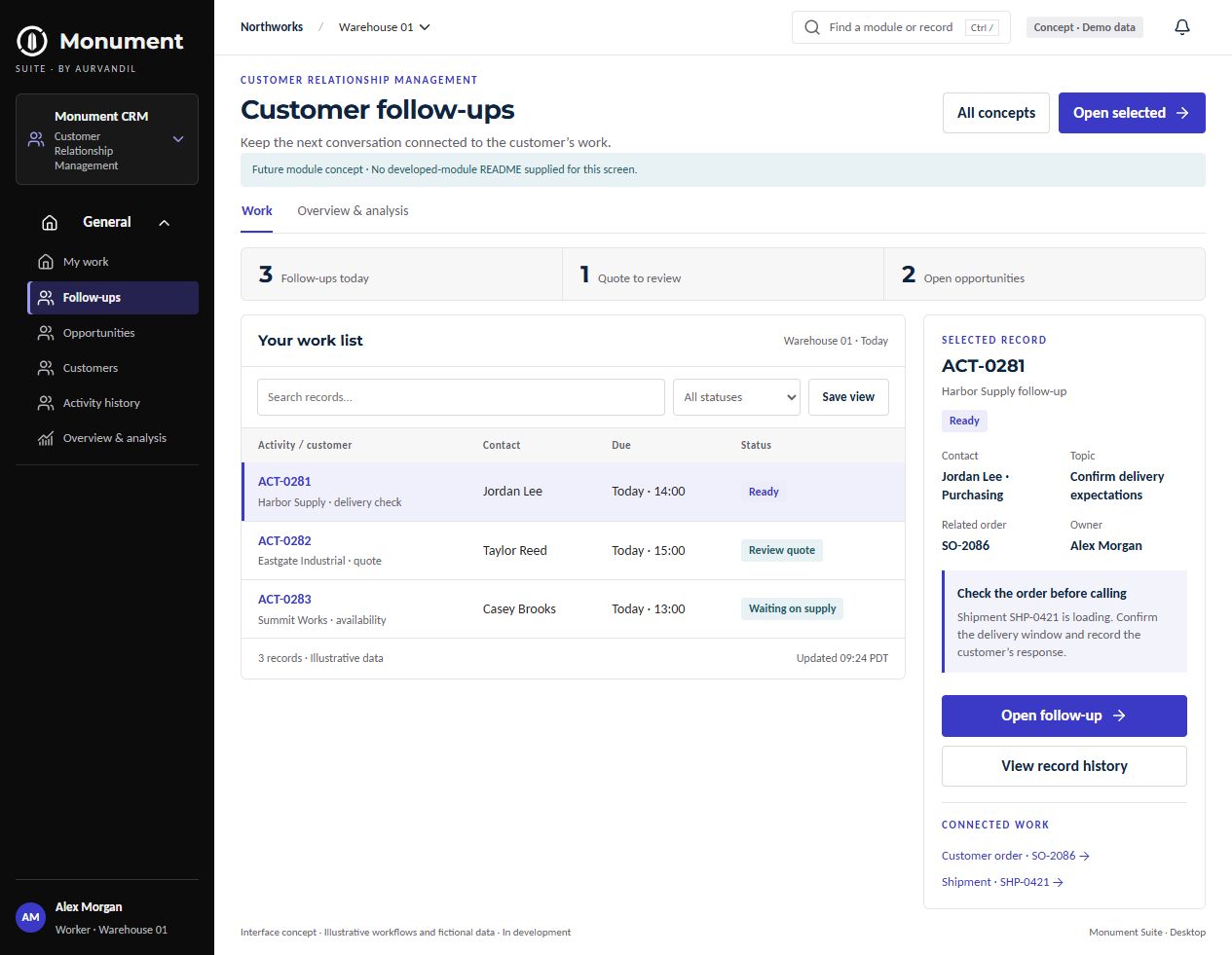Click Open follow-up button
The height and width of the screenshot is (955, 1232).
[x=1064, y=716]
